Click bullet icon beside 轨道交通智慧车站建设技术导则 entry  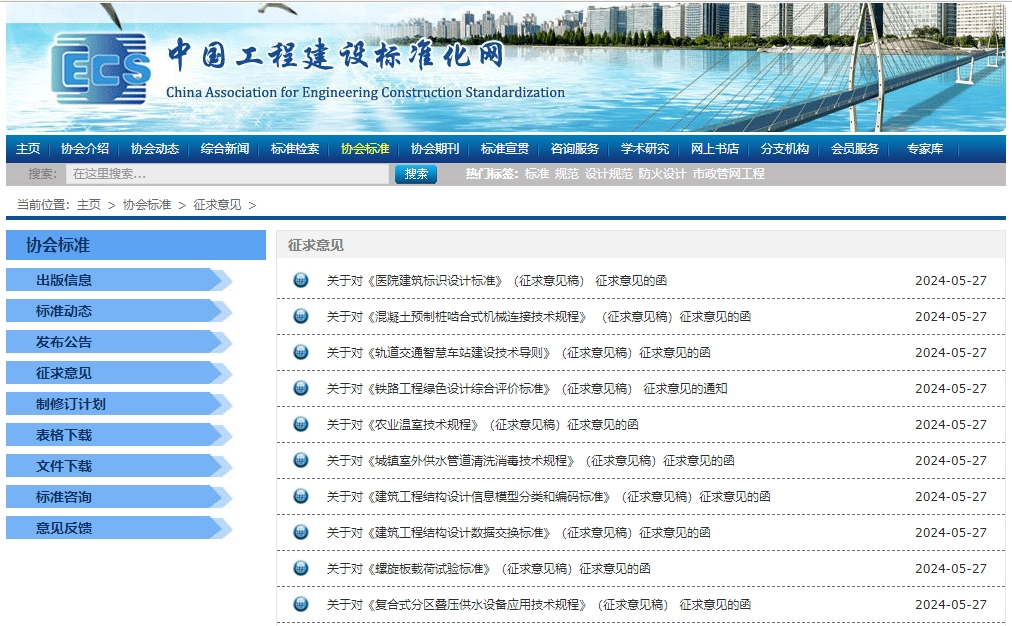click(301, 352)
